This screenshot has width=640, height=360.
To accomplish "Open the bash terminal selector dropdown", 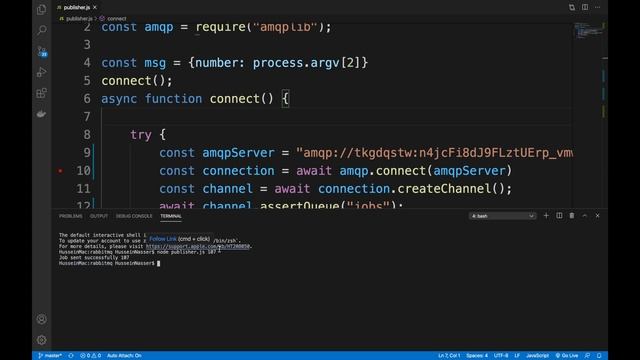I will (502, 216).
